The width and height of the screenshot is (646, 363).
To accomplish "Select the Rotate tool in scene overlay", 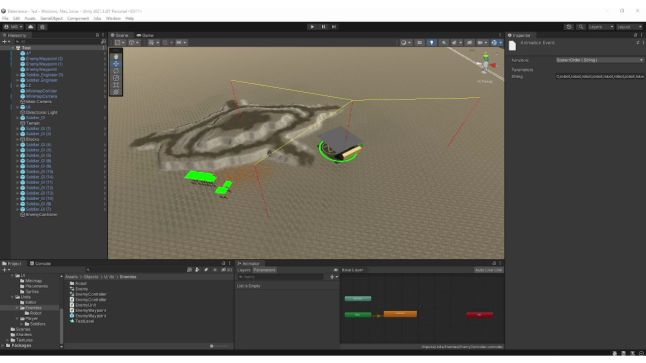I will 116,71.
